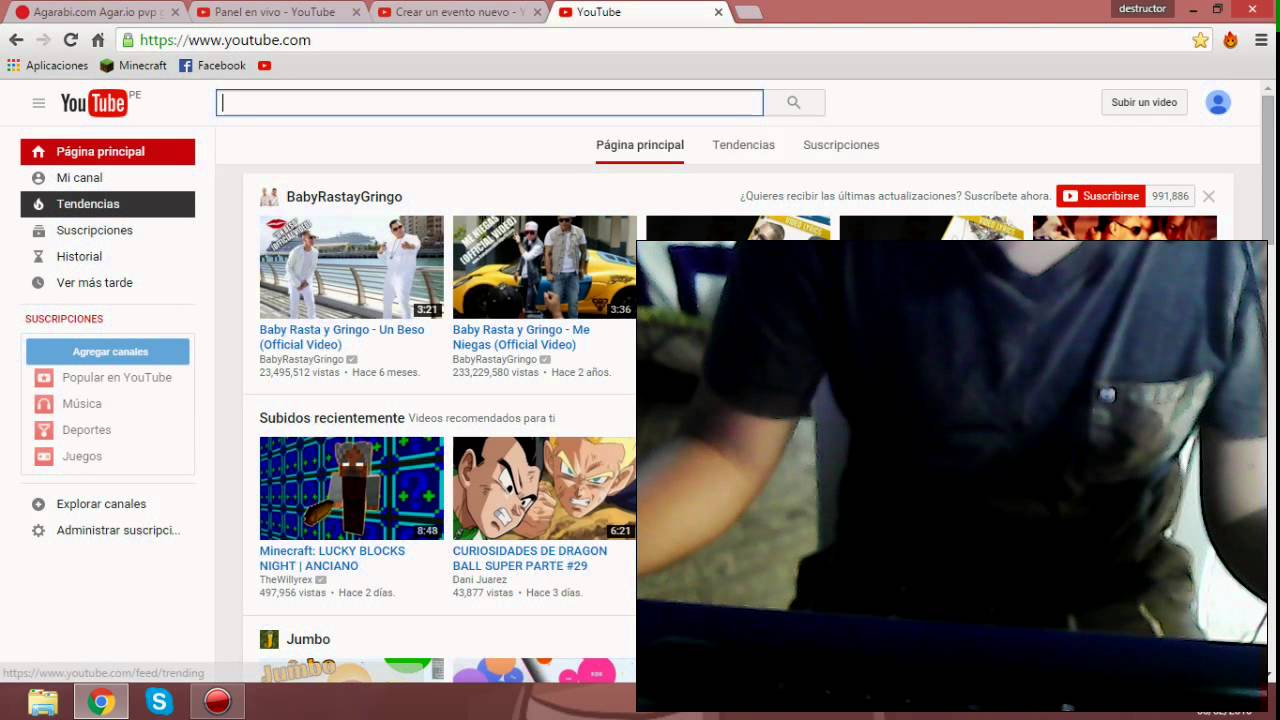Open the Minecraft bookmark
1280x720 pixels.
pyautogui.click(x=133, y=65)
